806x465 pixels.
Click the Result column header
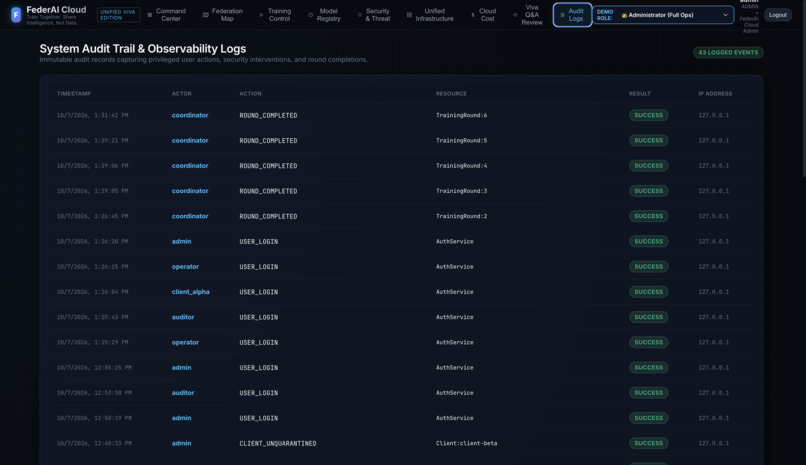[x=639, y=94]
